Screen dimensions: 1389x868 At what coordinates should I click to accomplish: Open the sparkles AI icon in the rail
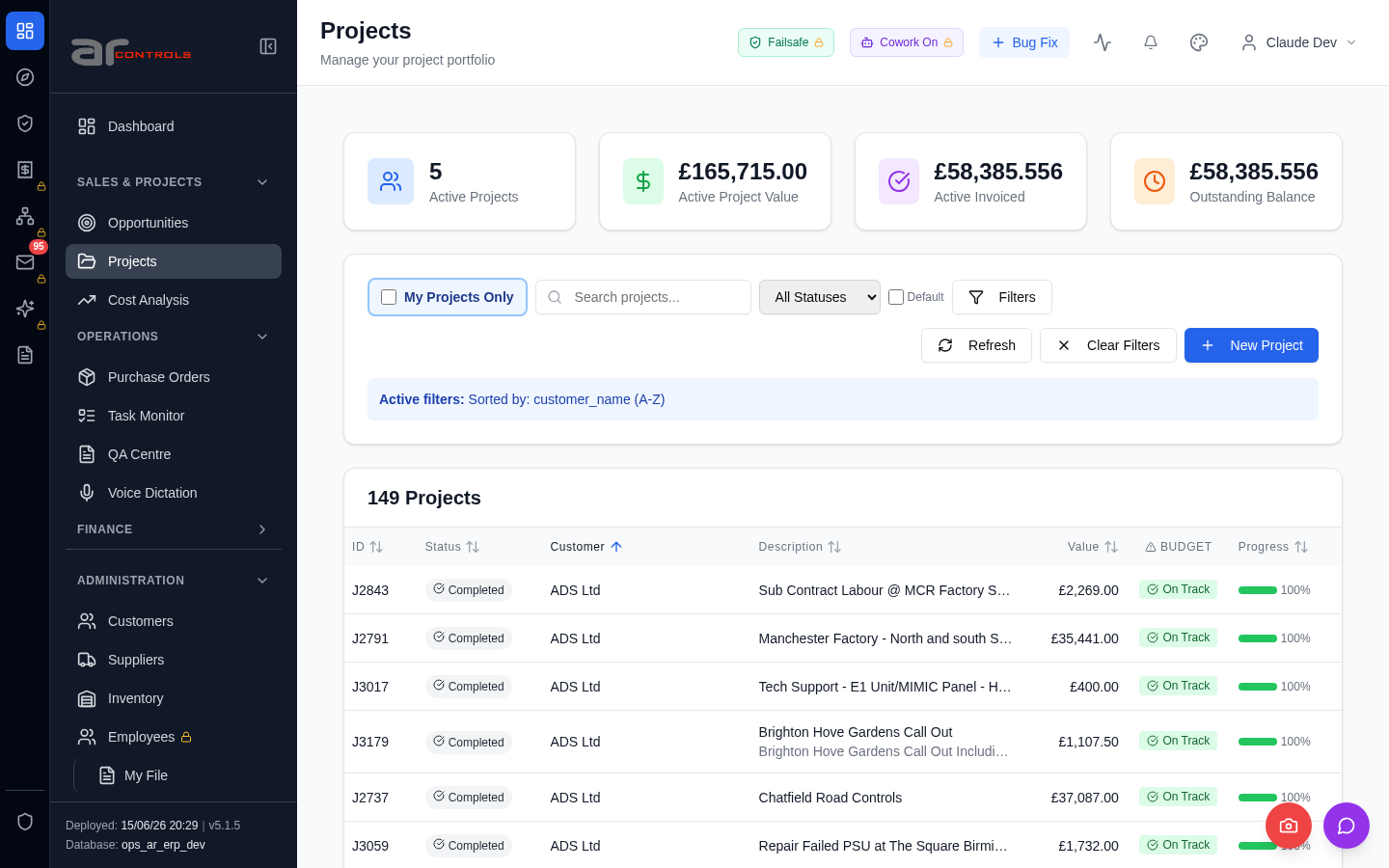25,309
